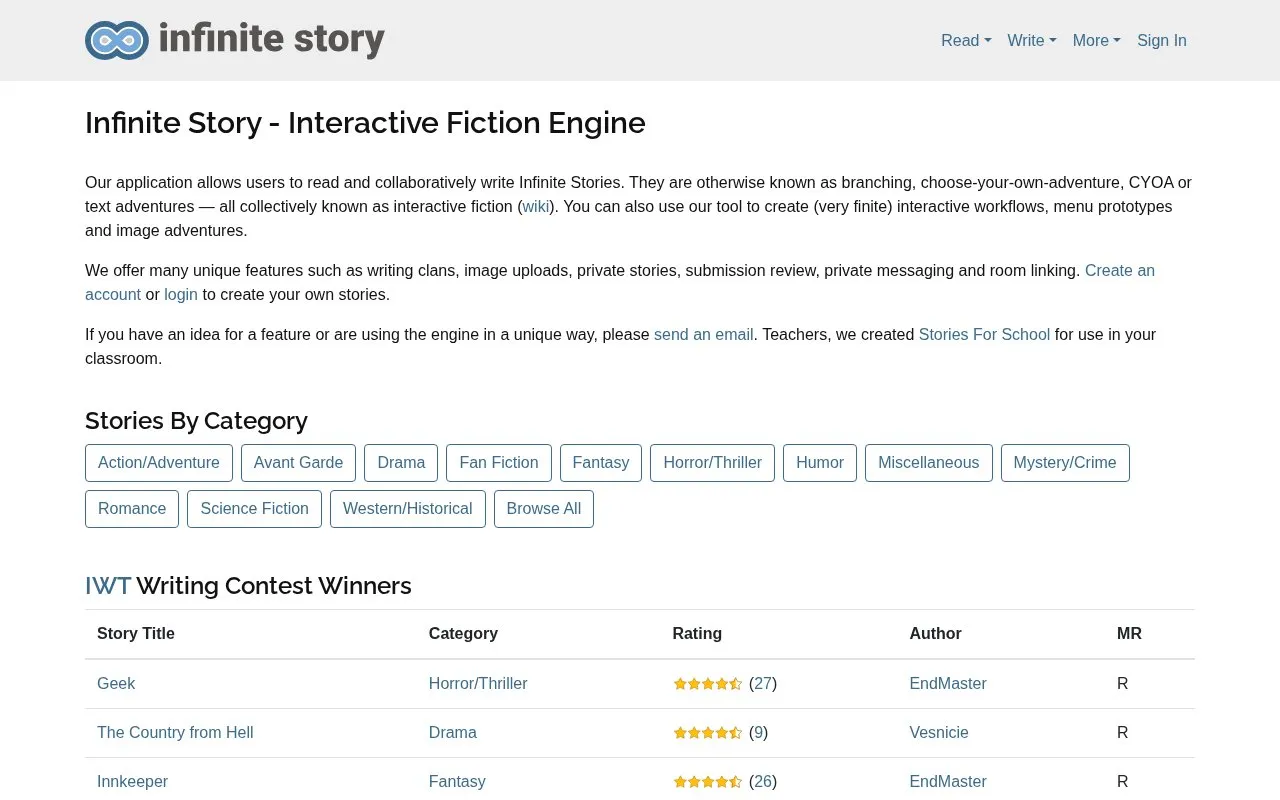
Task: Click the Story Title column header
Action: coord(136,634)
